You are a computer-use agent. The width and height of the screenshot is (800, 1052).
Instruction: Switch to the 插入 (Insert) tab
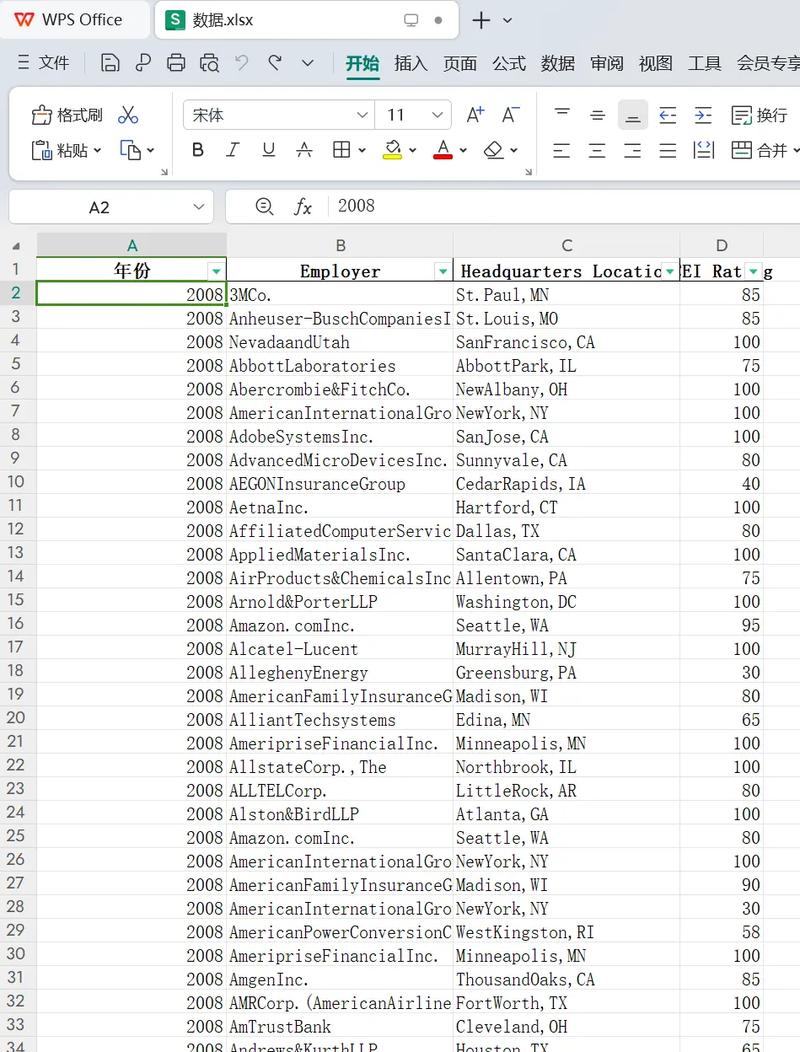click(410, 63)
